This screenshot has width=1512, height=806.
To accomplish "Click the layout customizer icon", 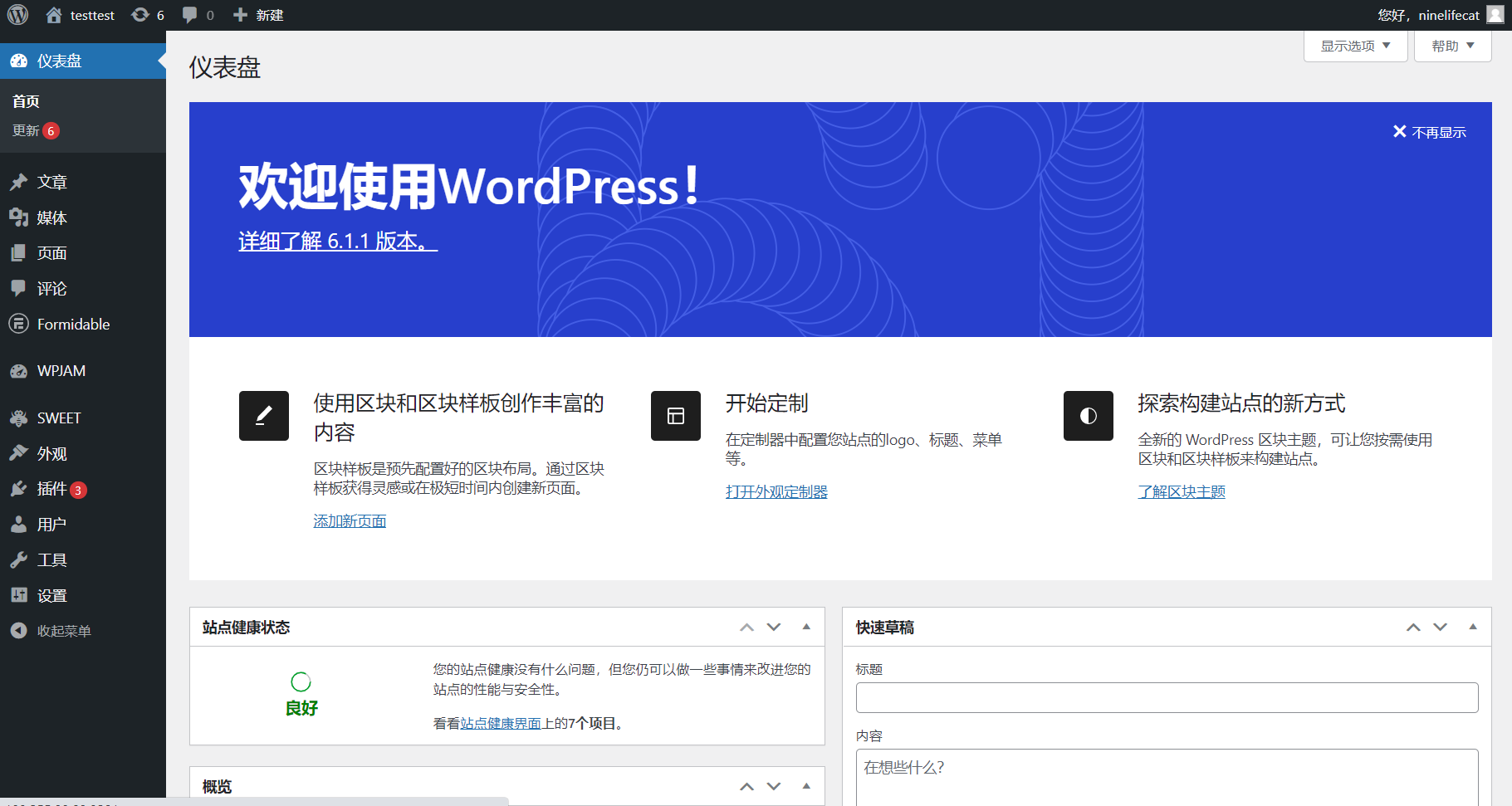I will click(x=676, y=416).
